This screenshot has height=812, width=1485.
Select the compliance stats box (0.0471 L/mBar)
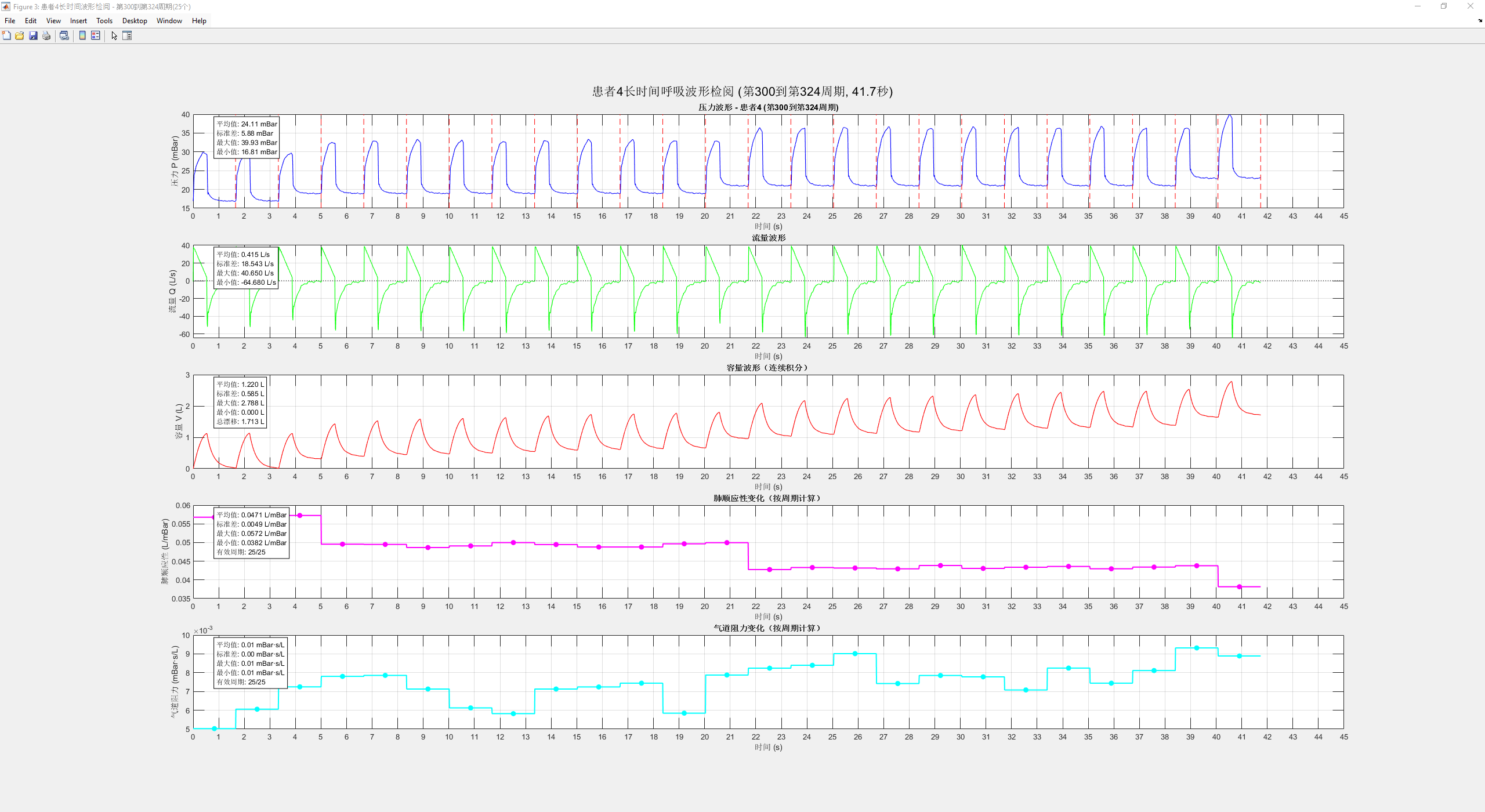251,533
